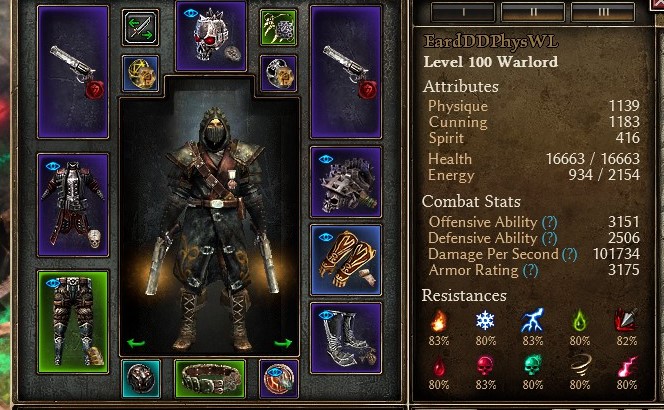Click the belt equipment slot
The width and height of the screenshot is (664, 410).
pyautogui.click(x=210, y=379)
